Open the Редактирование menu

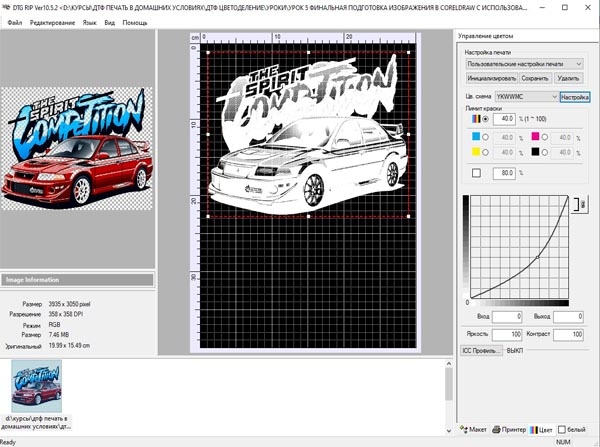point(52,23)
